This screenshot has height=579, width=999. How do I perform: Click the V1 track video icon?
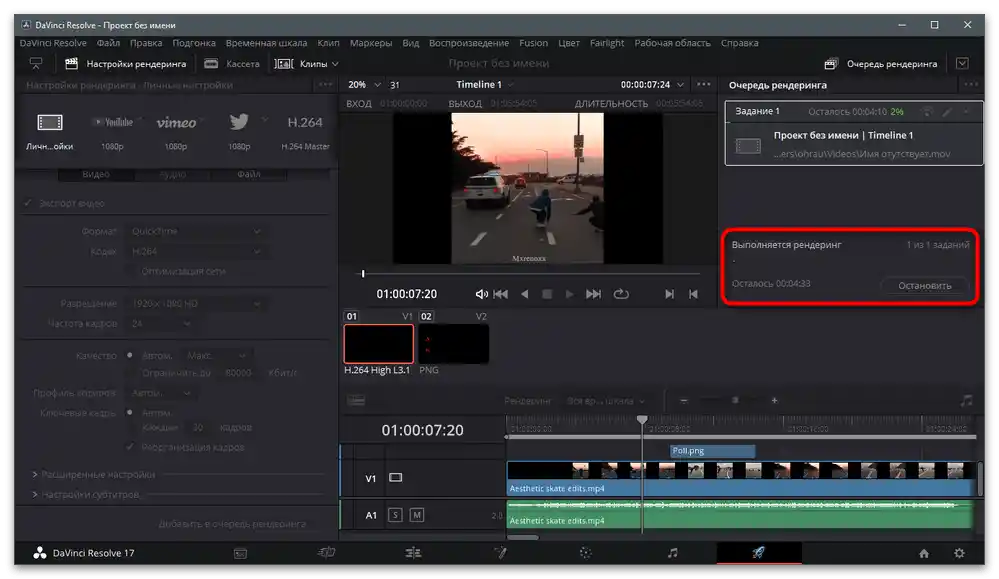click(396, 478)
